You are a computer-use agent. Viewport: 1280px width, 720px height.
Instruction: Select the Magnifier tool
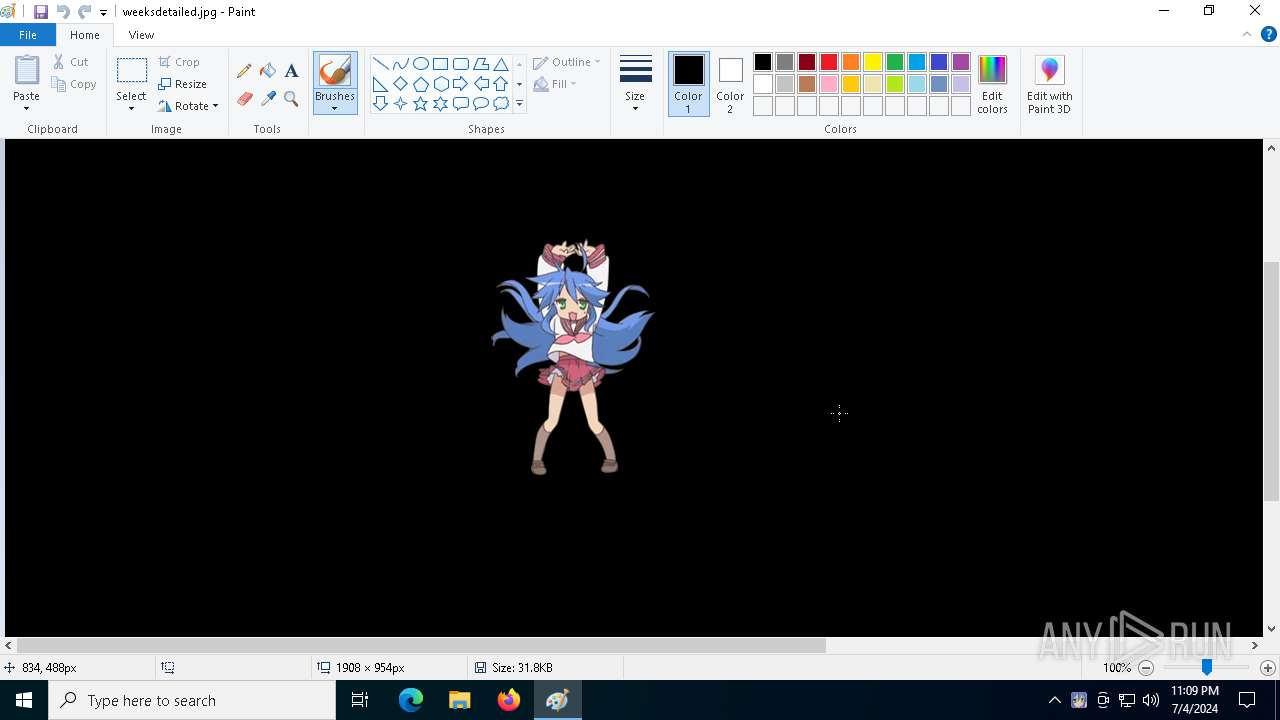coord(291,99)
